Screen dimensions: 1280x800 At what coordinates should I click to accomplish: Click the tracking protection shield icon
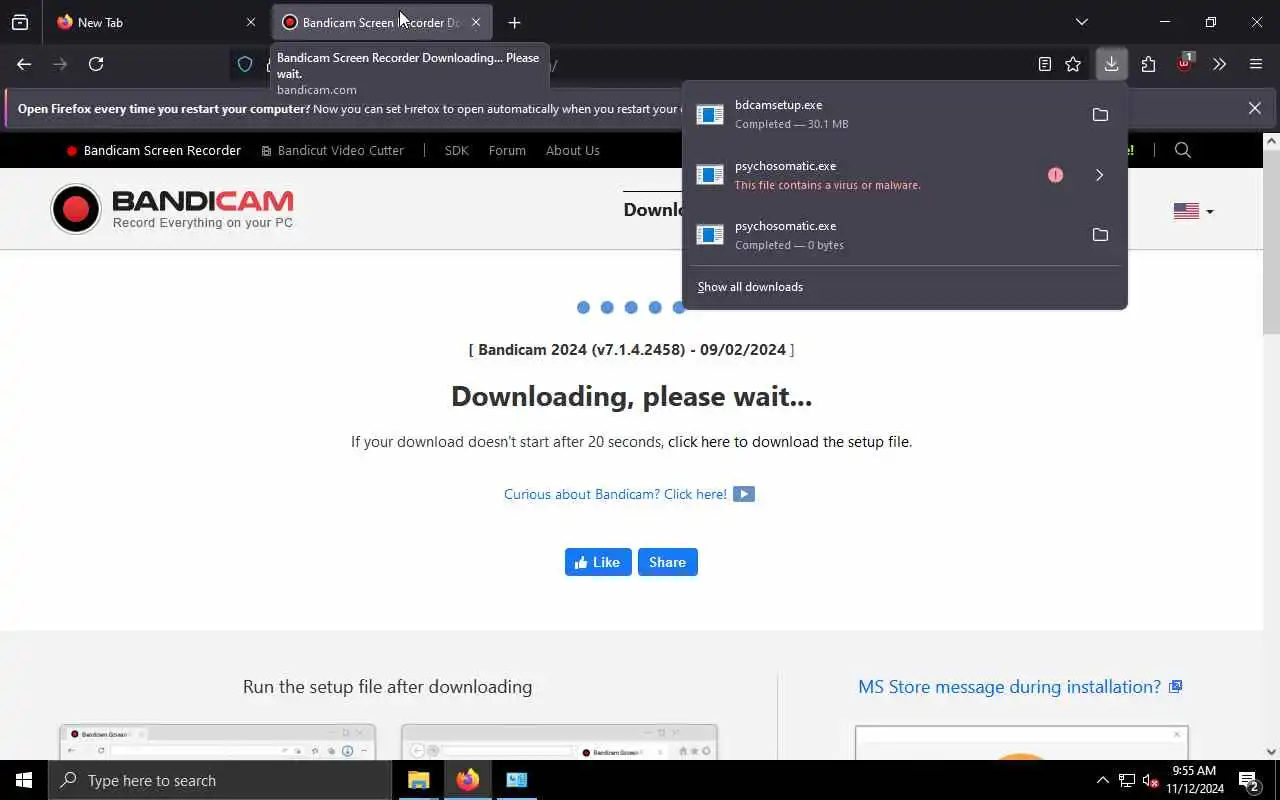pos(245,64)
